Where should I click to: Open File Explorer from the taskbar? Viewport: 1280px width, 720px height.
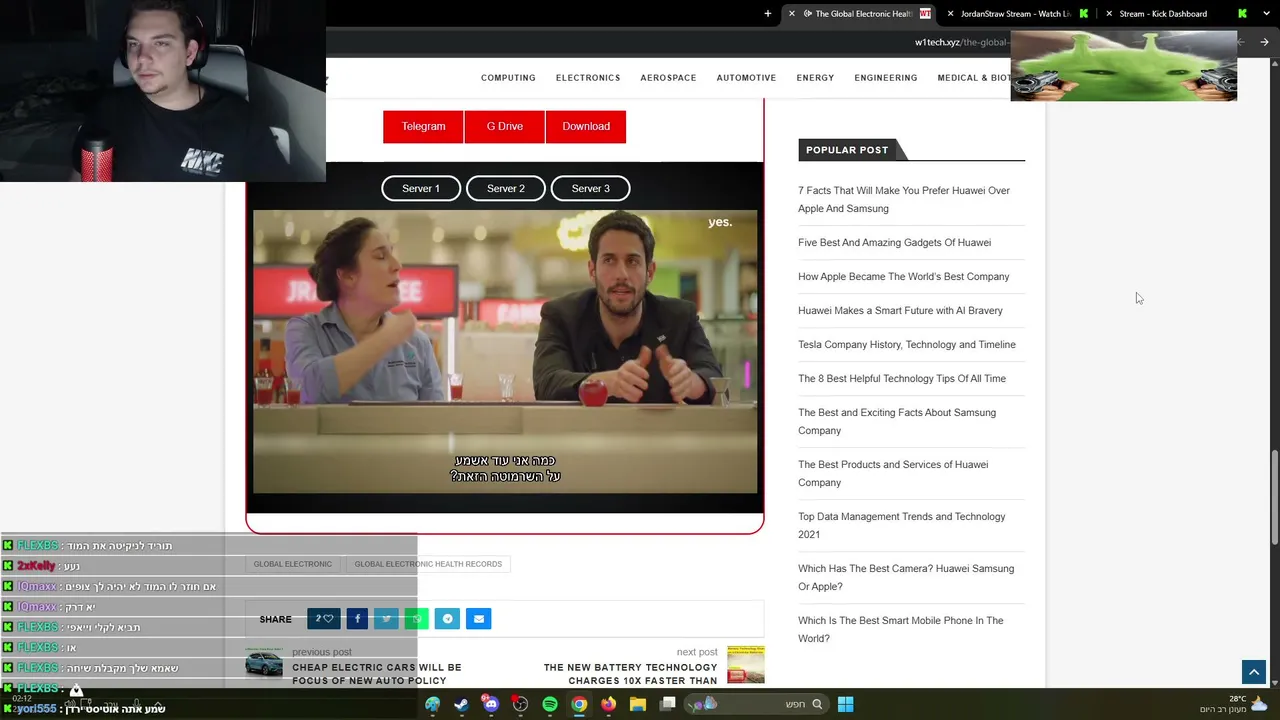pyautogui.click(x=638, y=704)
